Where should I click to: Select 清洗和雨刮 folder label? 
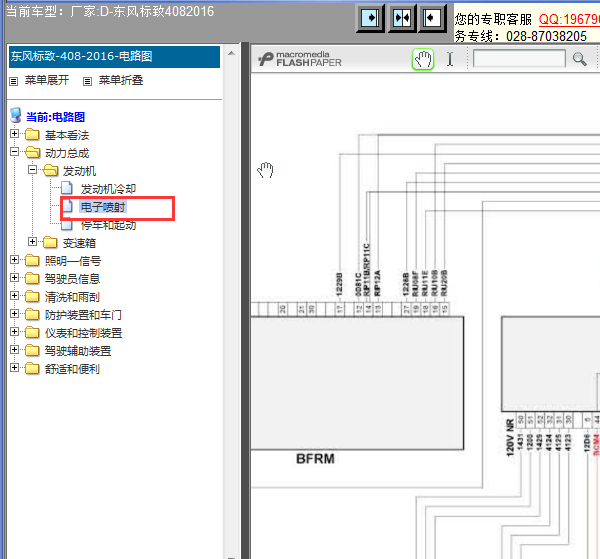[x=72, y=297]
